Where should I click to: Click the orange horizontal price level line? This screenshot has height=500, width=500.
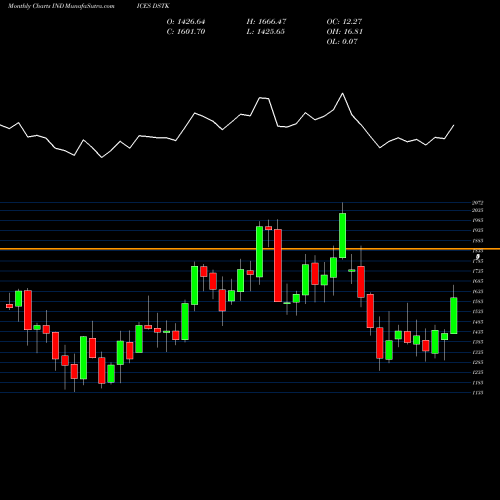point(250,249)
